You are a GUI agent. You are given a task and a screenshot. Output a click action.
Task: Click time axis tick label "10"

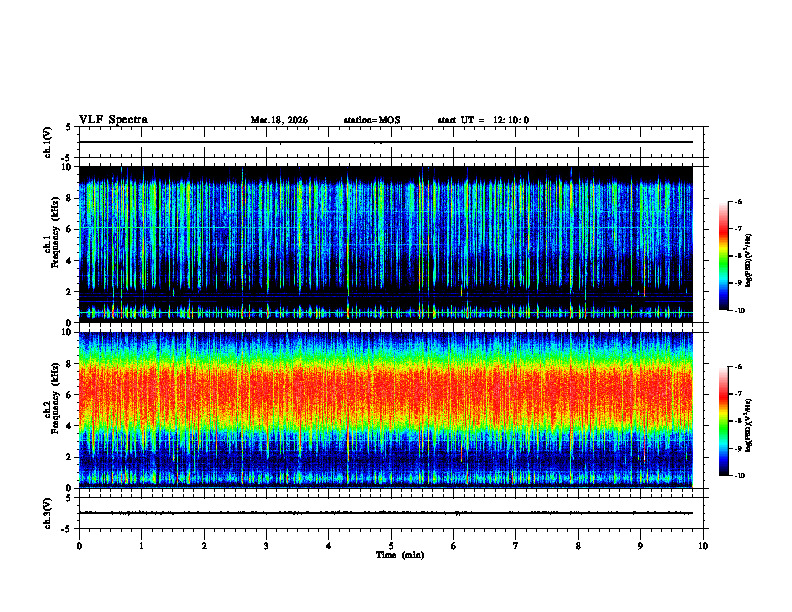coord(703,546)
